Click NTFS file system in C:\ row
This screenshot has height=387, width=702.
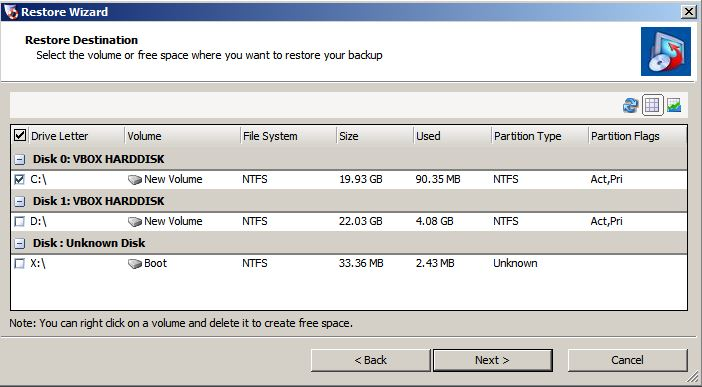click(255, 180)
